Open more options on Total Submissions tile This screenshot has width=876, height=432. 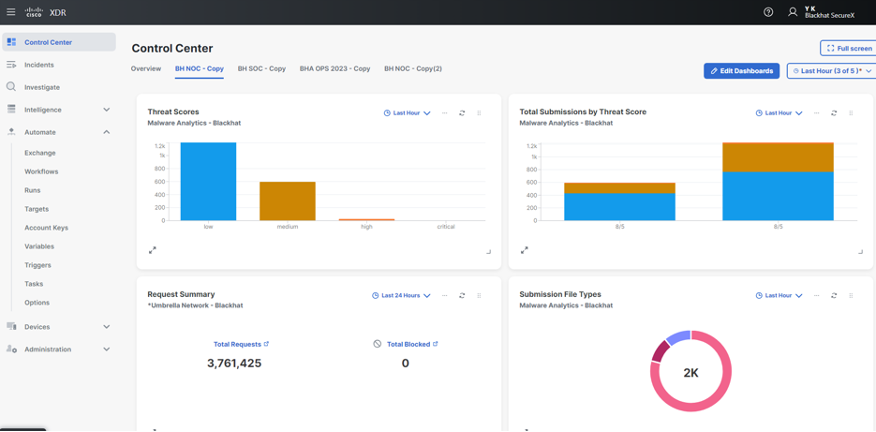[x=817, y=113]
